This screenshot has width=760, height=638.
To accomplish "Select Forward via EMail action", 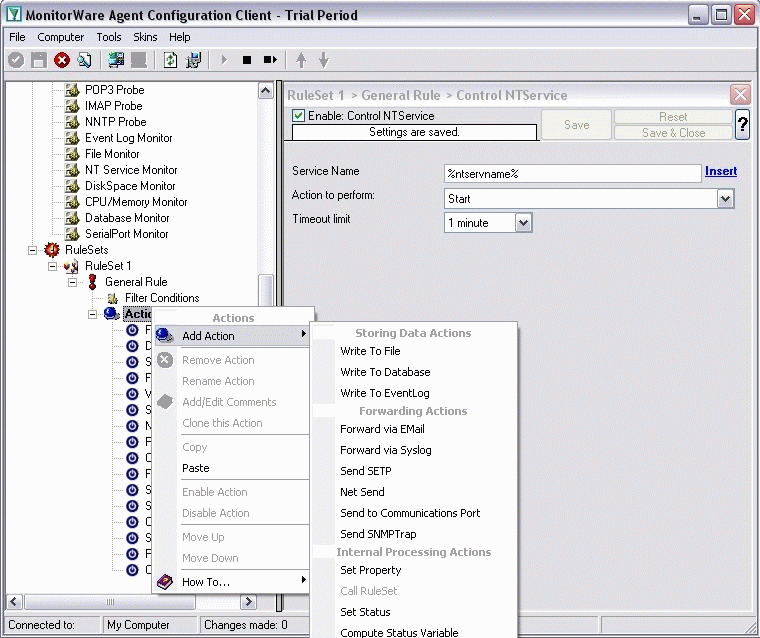I will (x=382, y=429).
